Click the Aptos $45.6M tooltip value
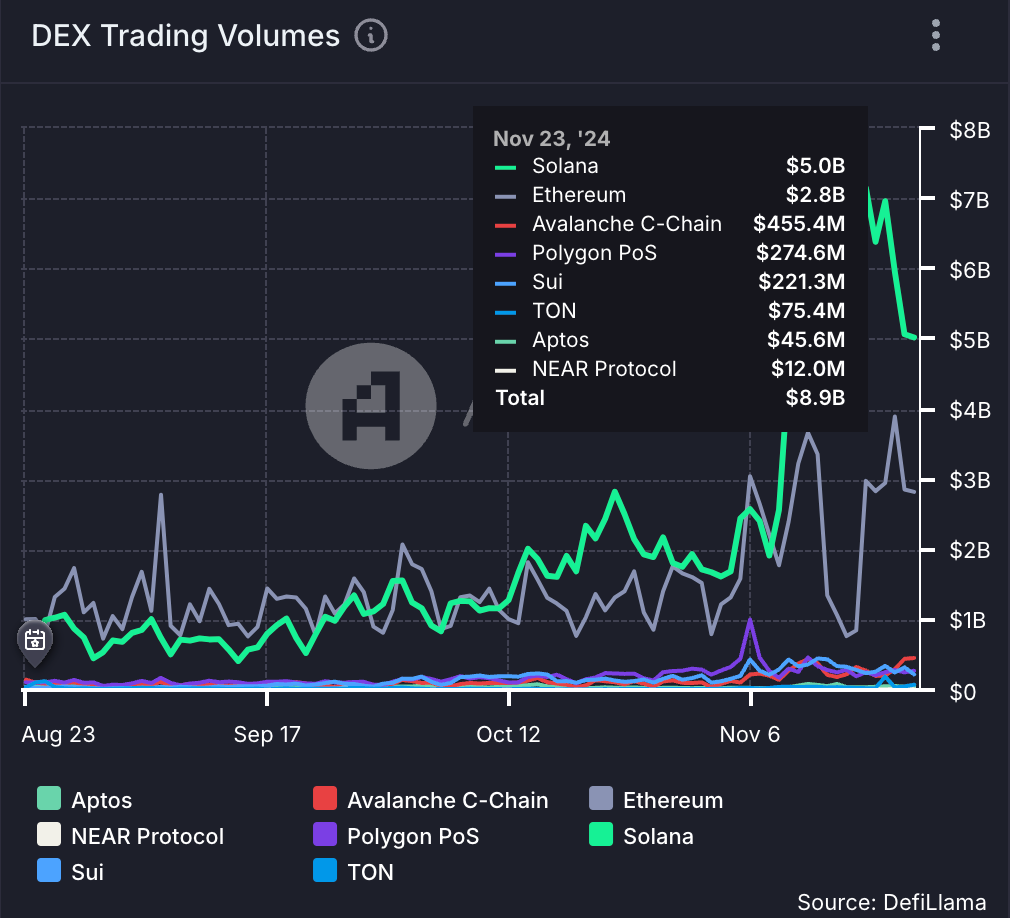1010x918 pixels. coord(806,339)
